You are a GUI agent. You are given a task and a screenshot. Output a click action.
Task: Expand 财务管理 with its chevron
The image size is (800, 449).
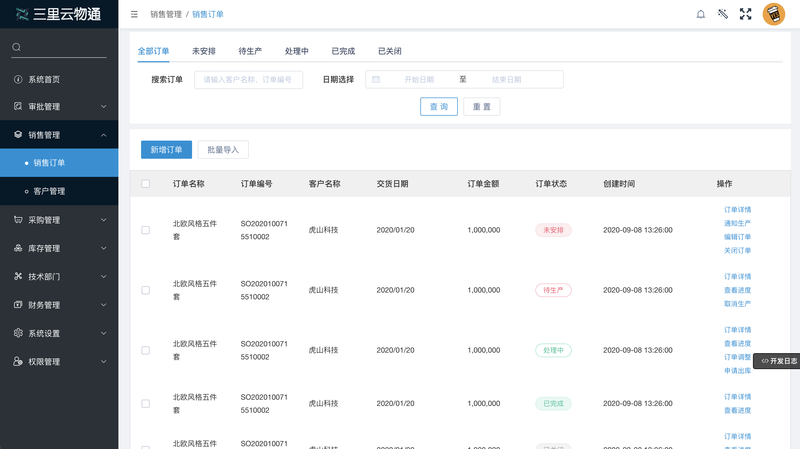104,305
